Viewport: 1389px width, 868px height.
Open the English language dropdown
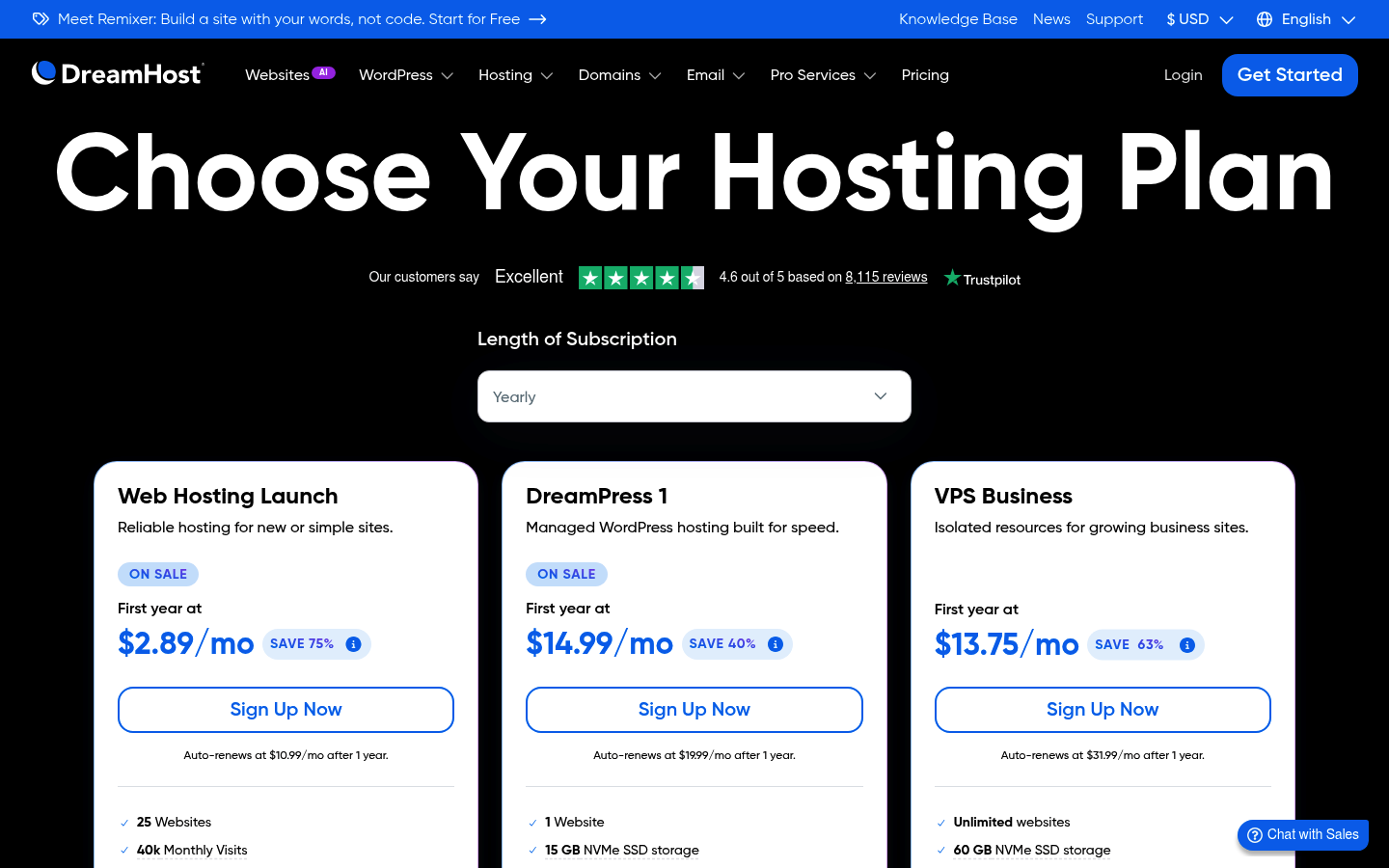(1306, 19)
